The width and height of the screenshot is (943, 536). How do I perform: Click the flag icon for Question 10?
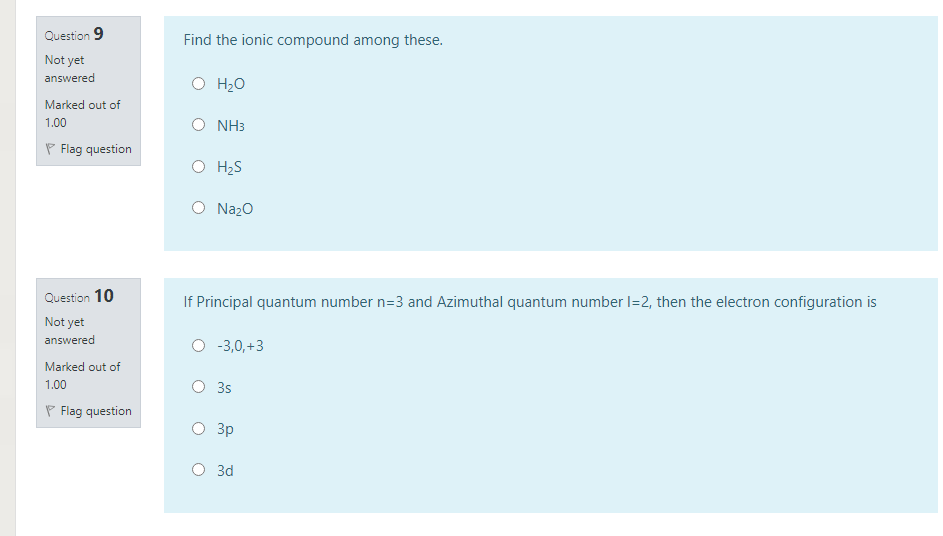coord(50,411)
